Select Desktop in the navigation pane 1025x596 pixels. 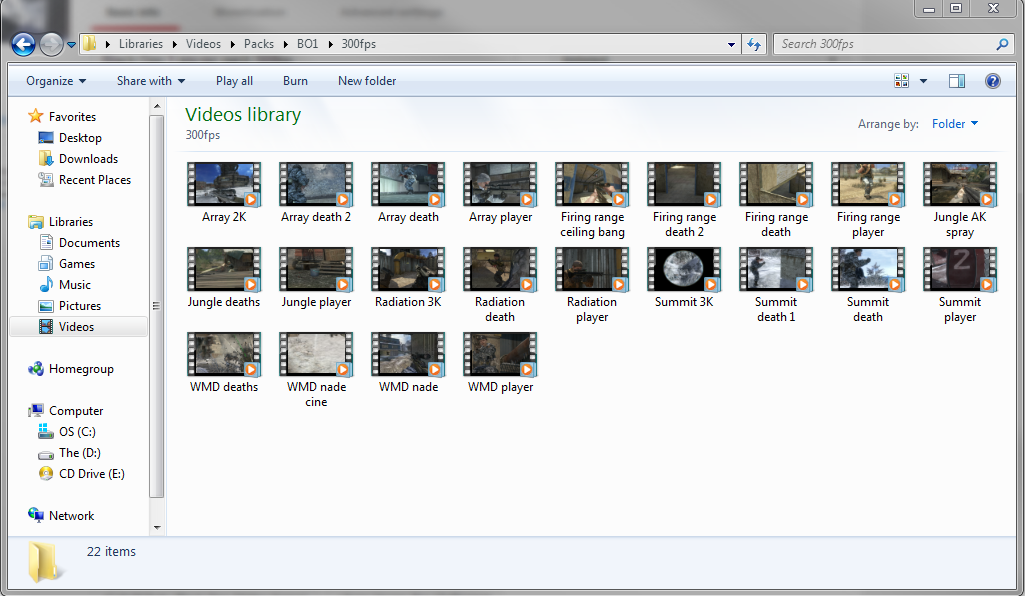pyautogui.click(x=80, y=138)
